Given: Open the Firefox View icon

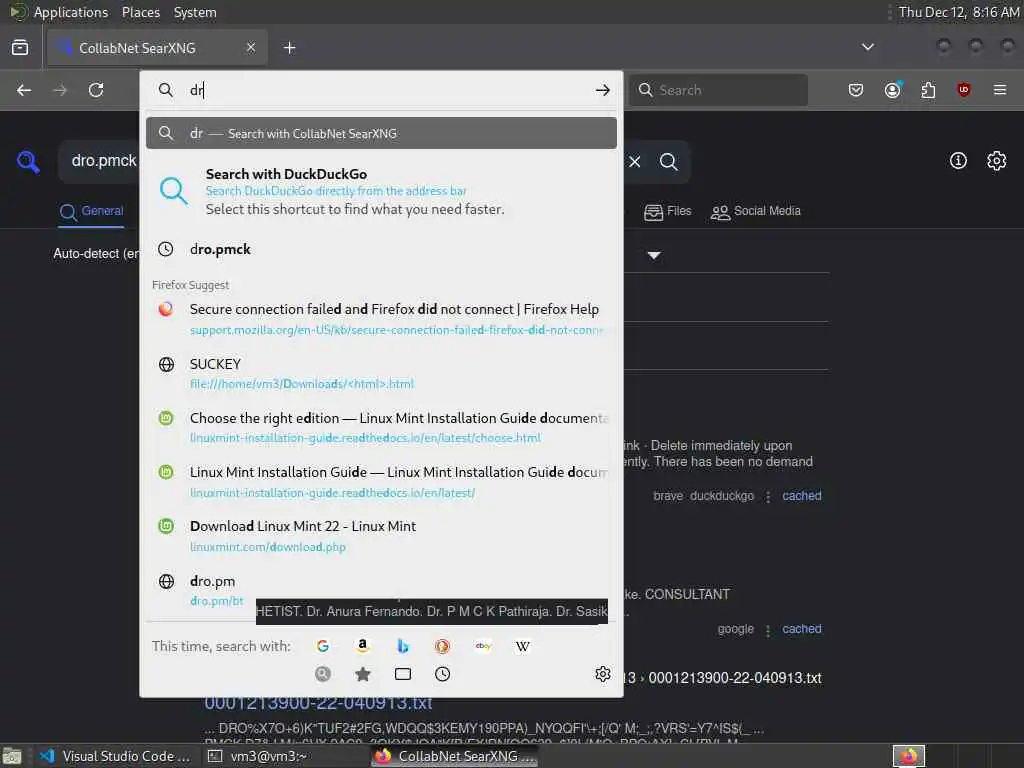Looking at the screenshot, I should (x=20, y=48).
